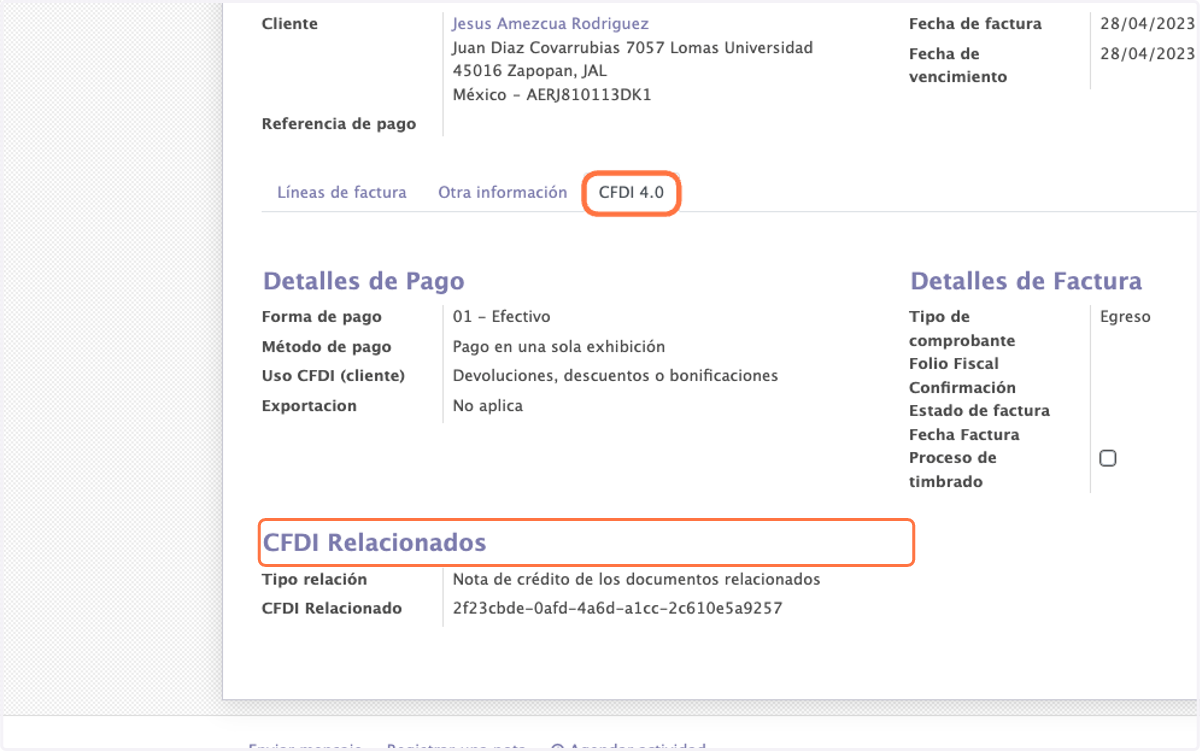Click Tipo de comprobante value Egreso
1200x751 pixels.
click(1125, 317)
